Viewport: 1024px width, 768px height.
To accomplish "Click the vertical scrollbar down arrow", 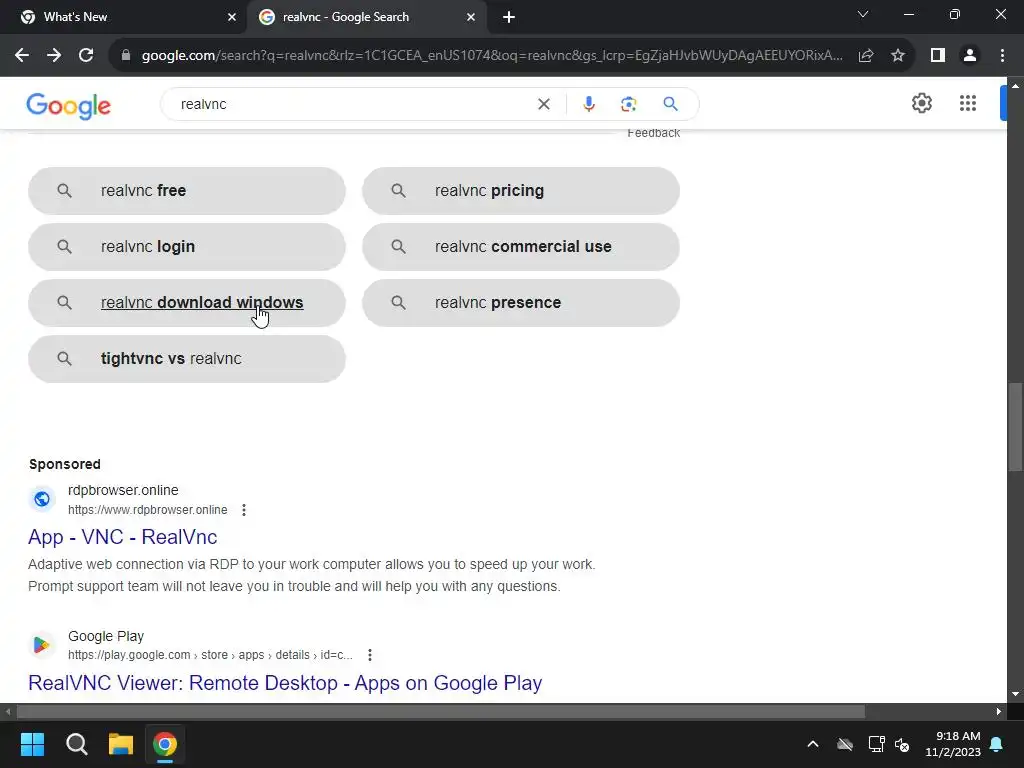I will [x=1015, y=694].
